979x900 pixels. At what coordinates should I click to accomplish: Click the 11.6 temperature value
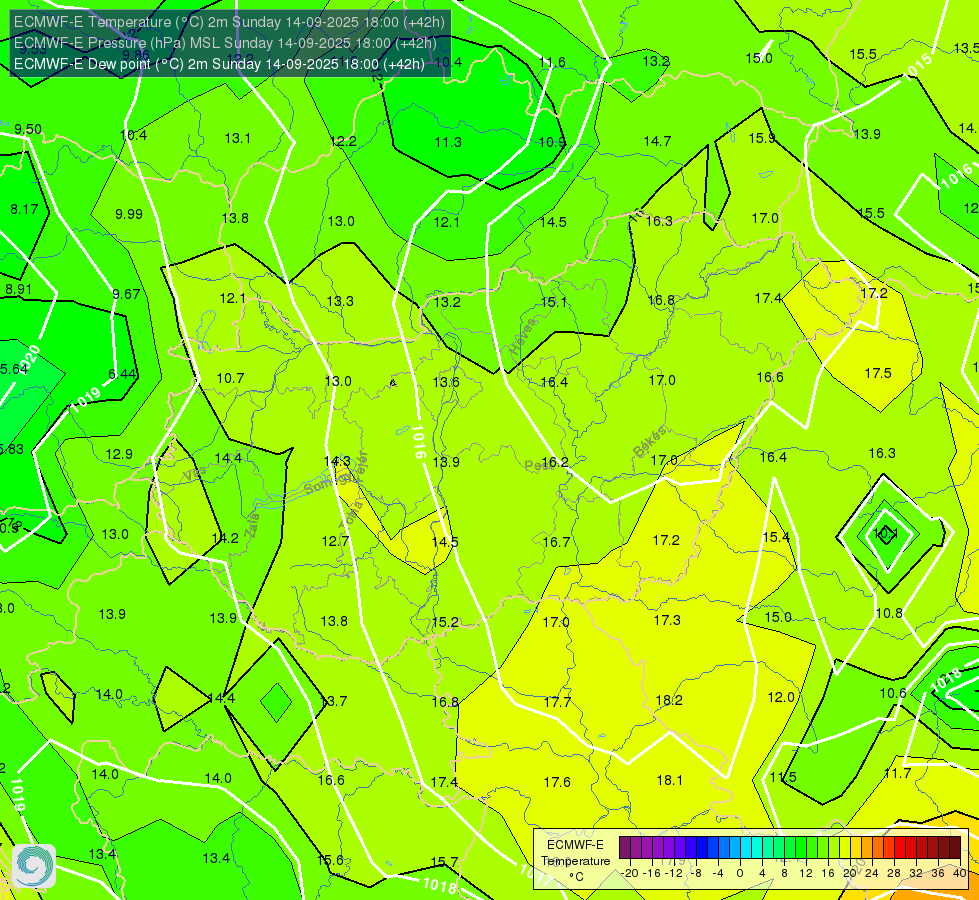552,62
